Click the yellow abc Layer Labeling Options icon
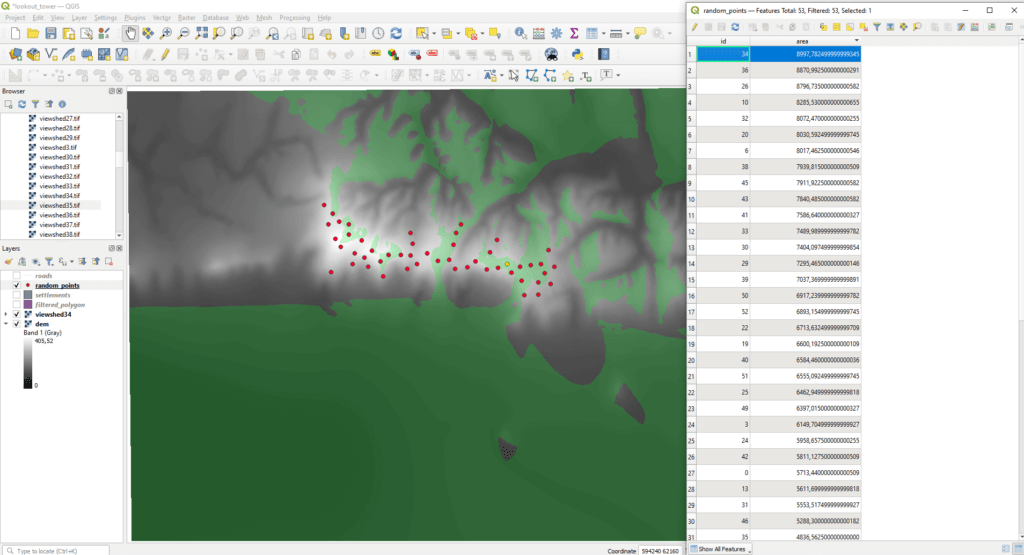The image size is (1024, 555). coord(375,54)
